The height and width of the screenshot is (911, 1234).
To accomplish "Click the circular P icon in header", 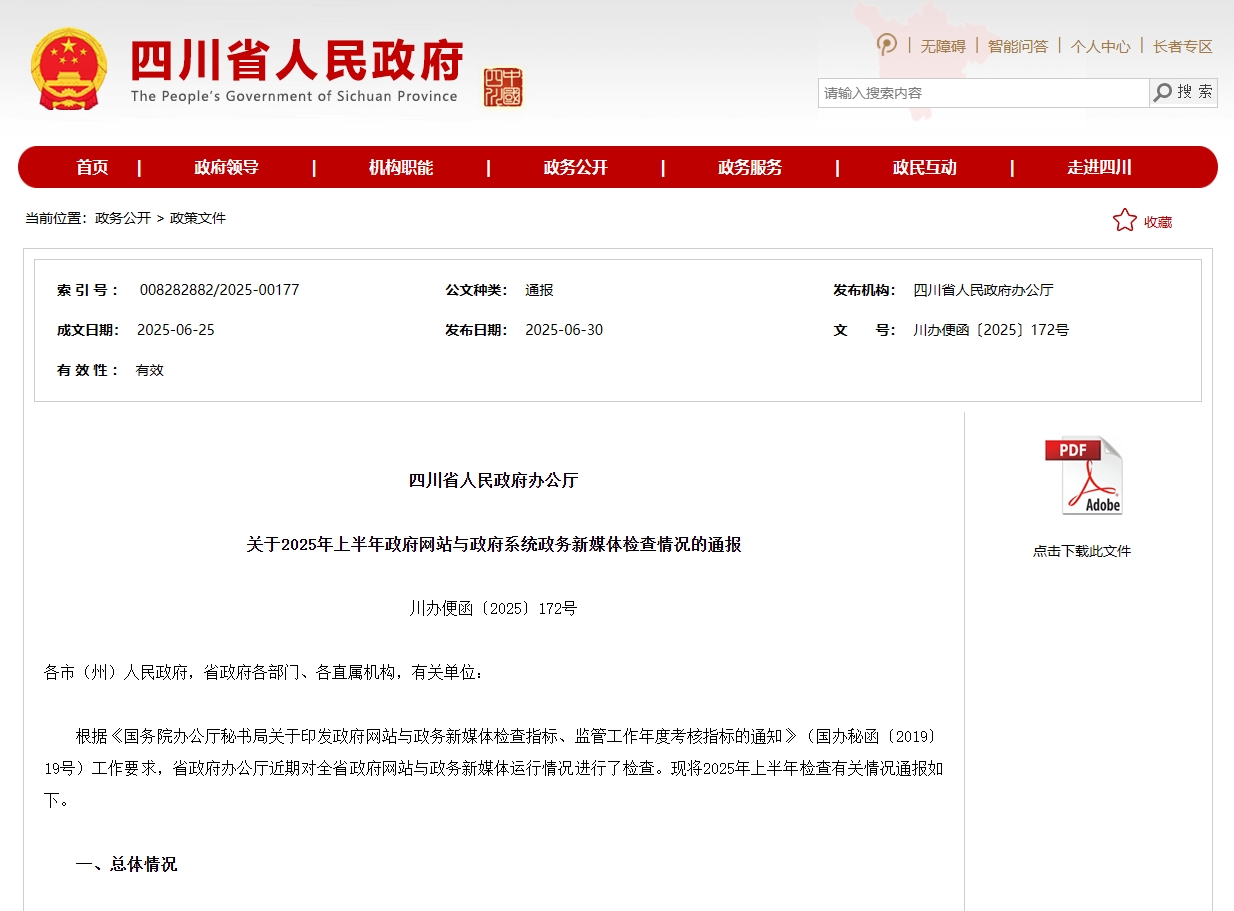I will point(887,45).
